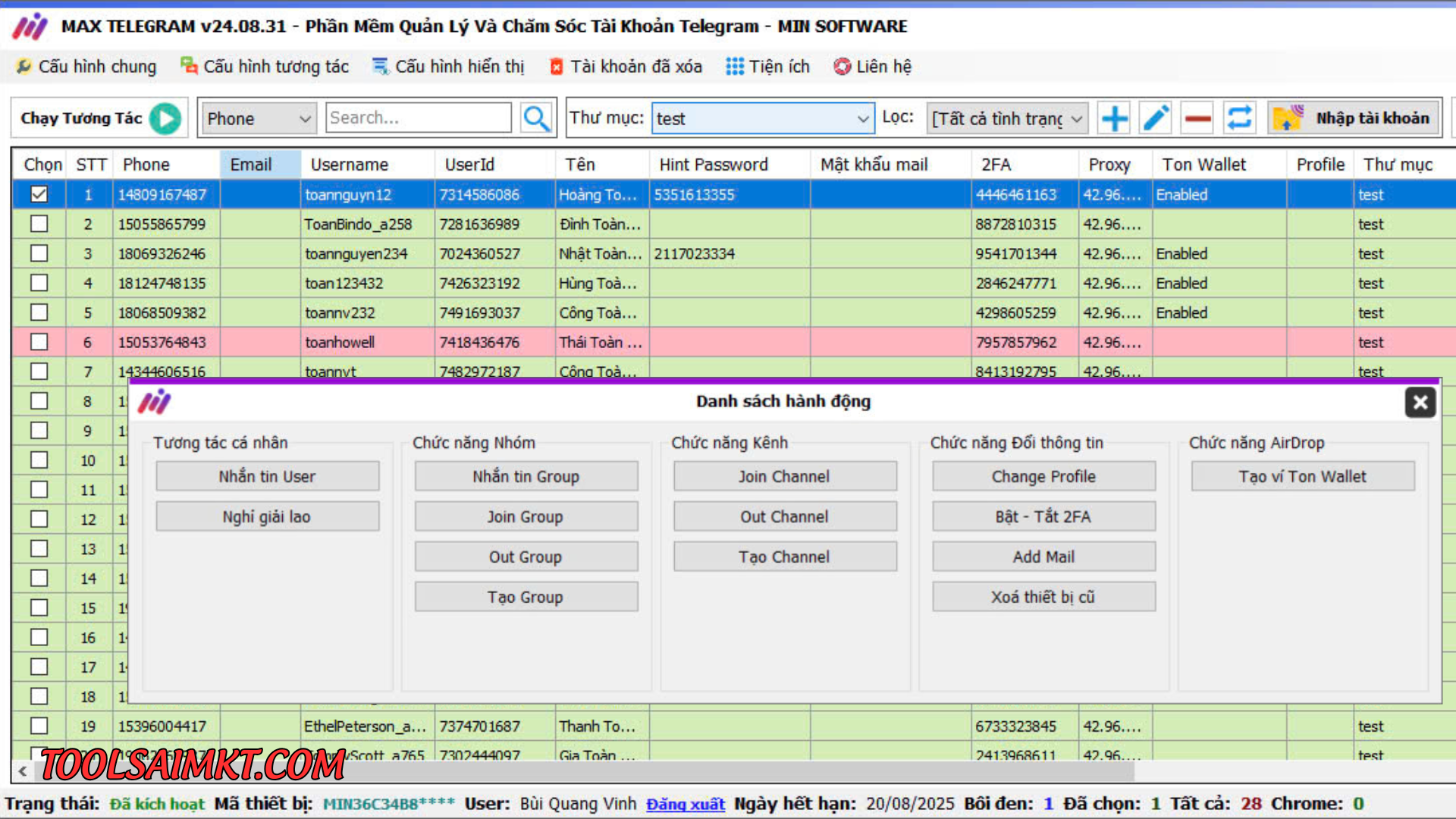The image size is (1456, 819).
Task: Open the Cấu hình tương tác menu
Action: [x=264, y=67]
